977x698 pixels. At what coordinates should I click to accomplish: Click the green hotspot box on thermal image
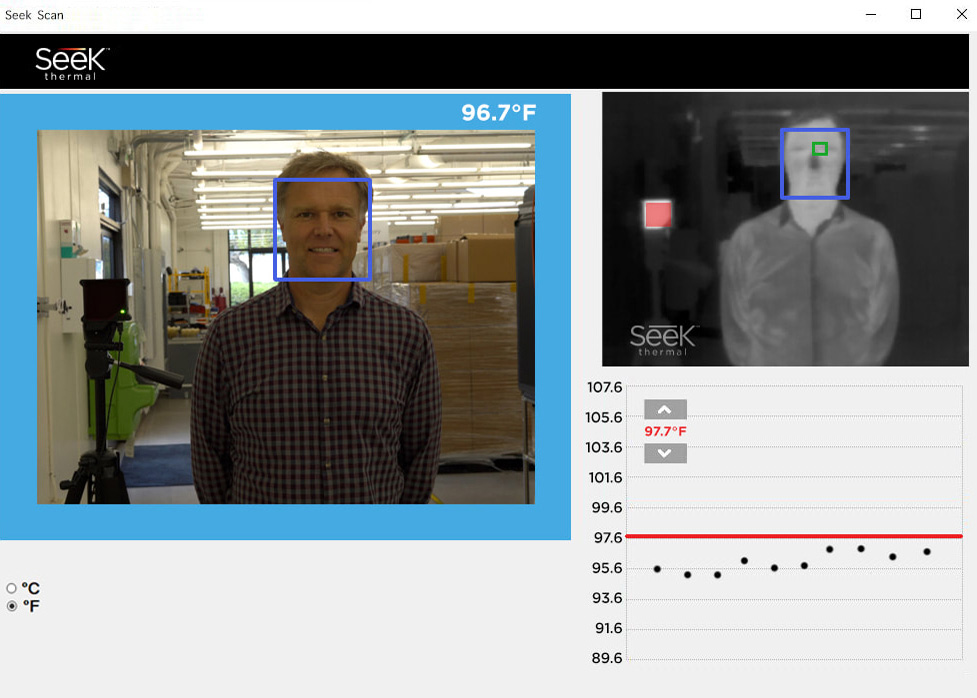click(x=819, y=149)
